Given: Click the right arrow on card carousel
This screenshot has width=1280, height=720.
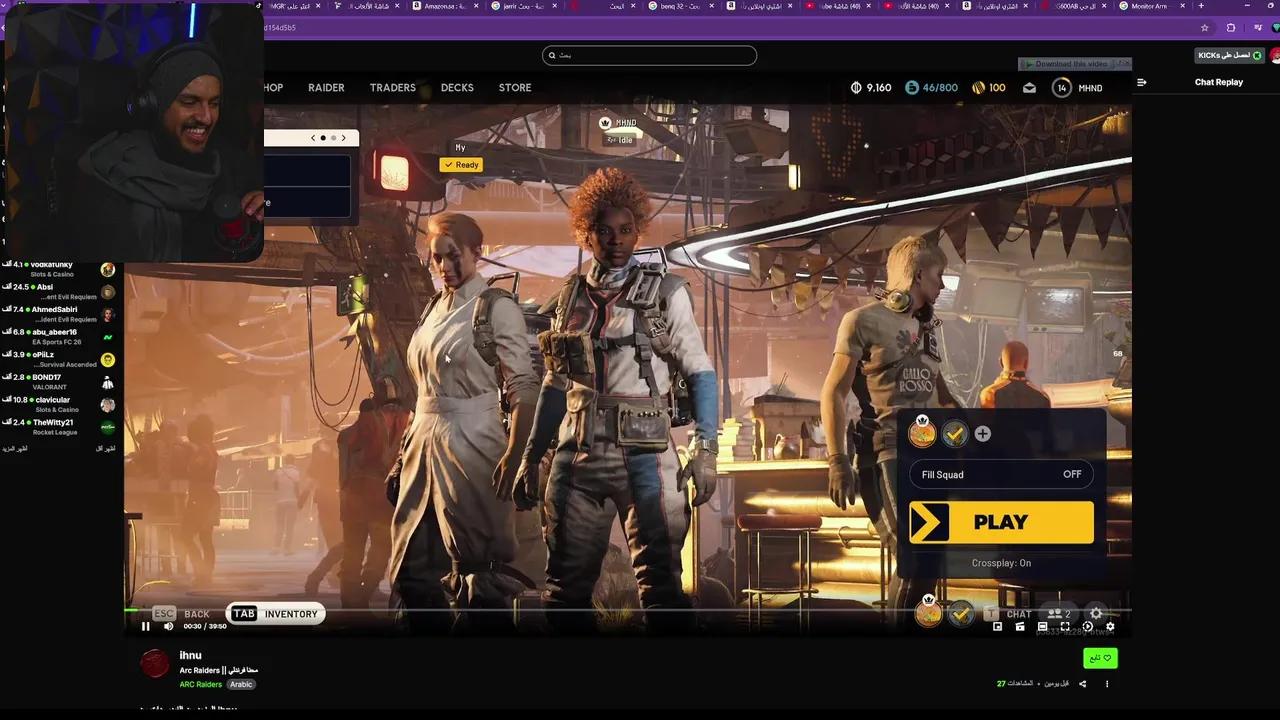Looking at the screenshot, I should pos(343,138).
